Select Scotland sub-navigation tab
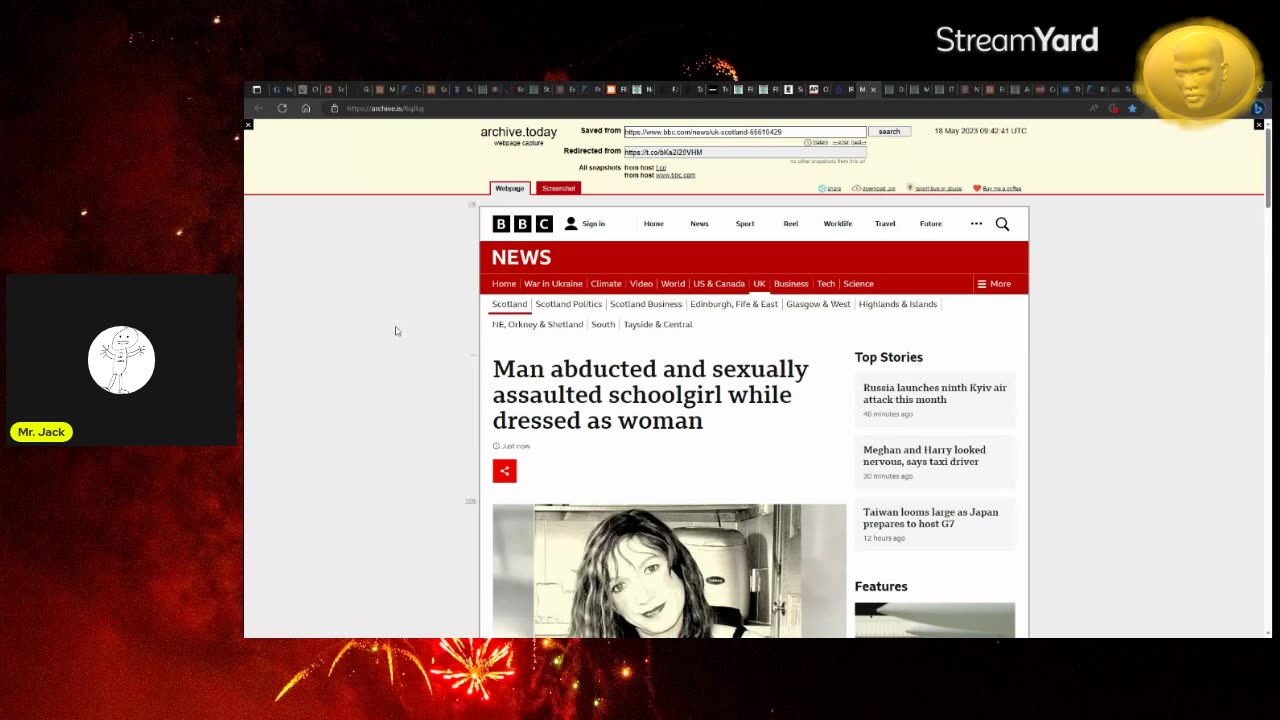The height and width of the screenshot is (720, 1280). (x=509, y=304)
